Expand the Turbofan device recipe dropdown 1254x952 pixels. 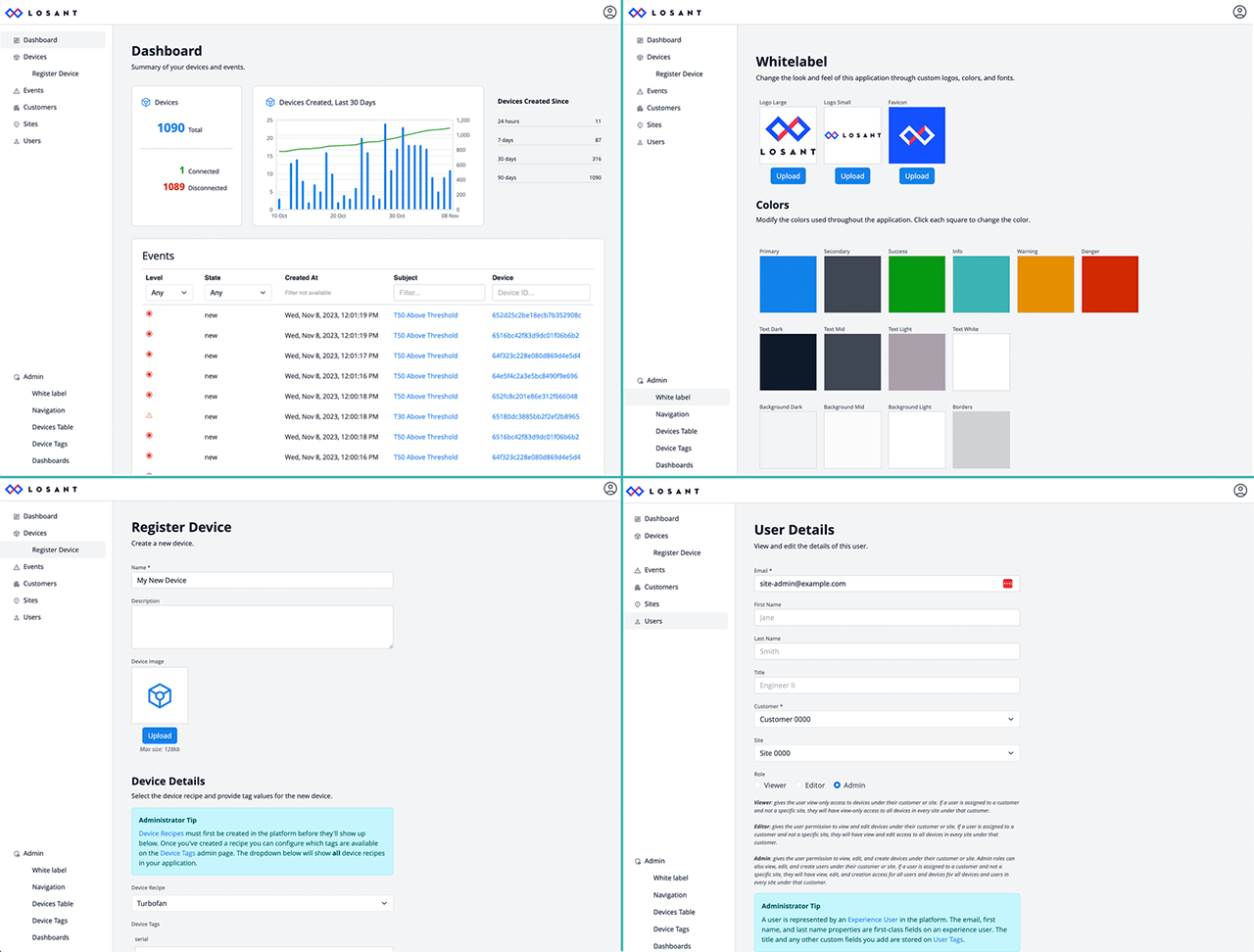pyautogui.click(x=262, y=903)
